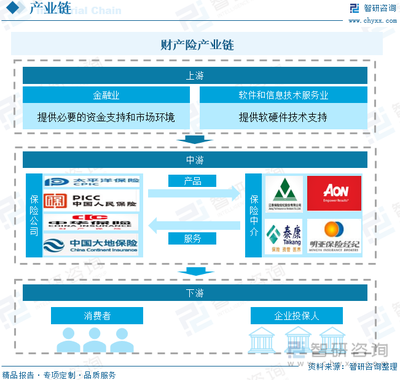Click the consumers people icon group
Screen dimensions: 400x380
click(x=95, y=339)
